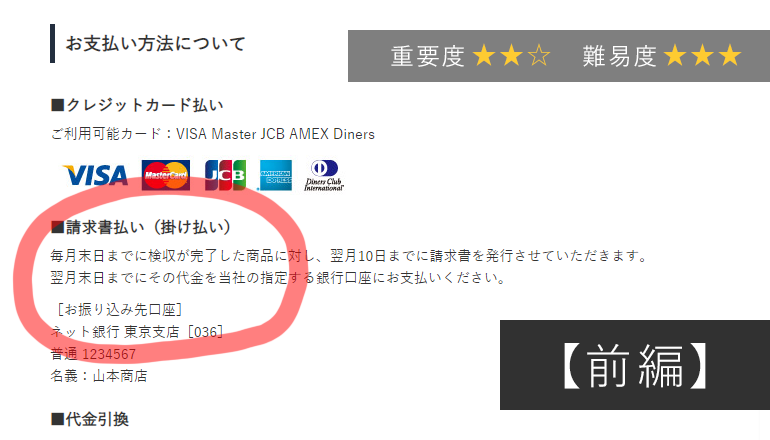Screen dimensions: 770x440
Task: Click the American Express logo
Action: pyautogui.click(x=275, y=175)
